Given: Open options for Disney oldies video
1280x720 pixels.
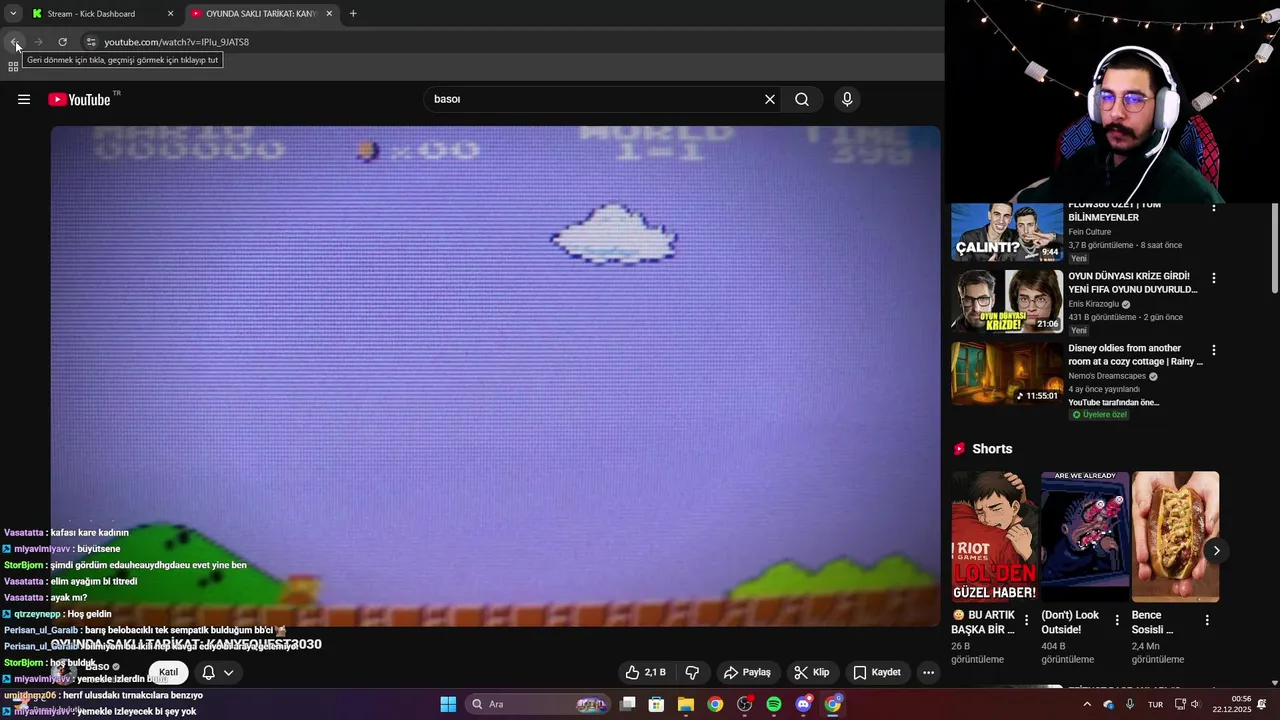Looking at the screenshot, I should [x=1214, y=350].
